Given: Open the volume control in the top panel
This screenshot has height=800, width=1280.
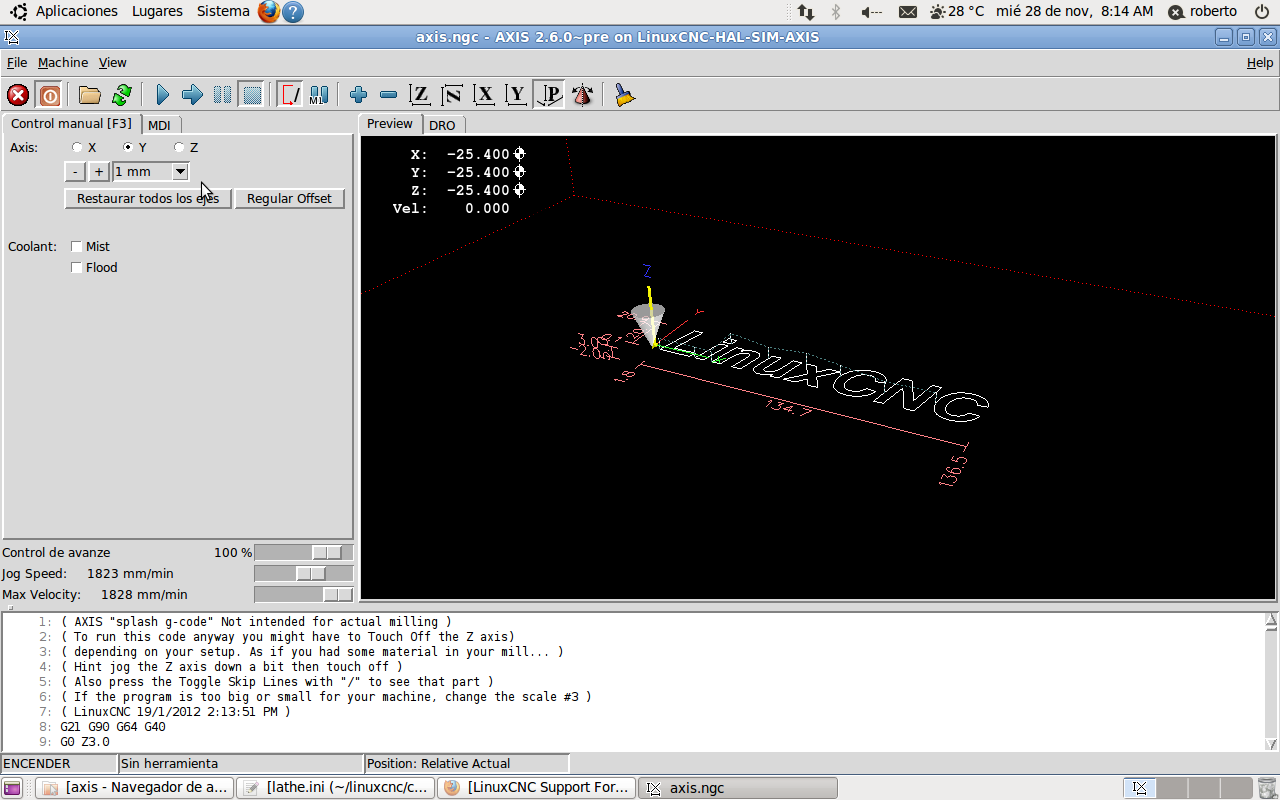Looking at the screenshot, I should point(870,12).
